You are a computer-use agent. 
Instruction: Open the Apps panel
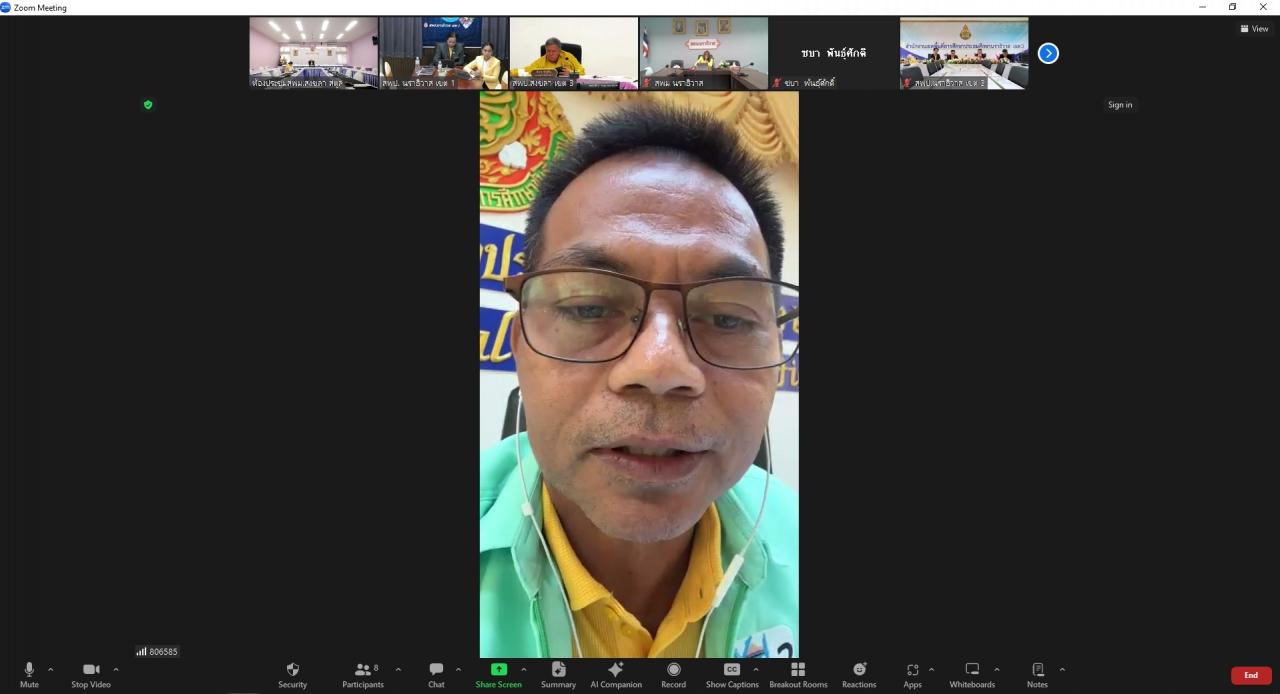912,675
